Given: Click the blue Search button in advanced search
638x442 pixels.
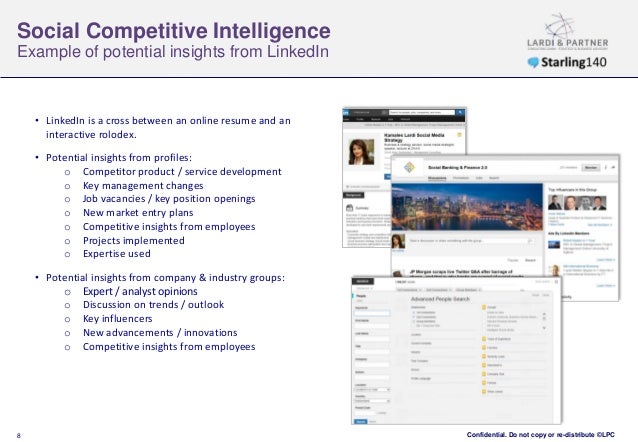Looking at the screenshot, I should tap(361, 422).
